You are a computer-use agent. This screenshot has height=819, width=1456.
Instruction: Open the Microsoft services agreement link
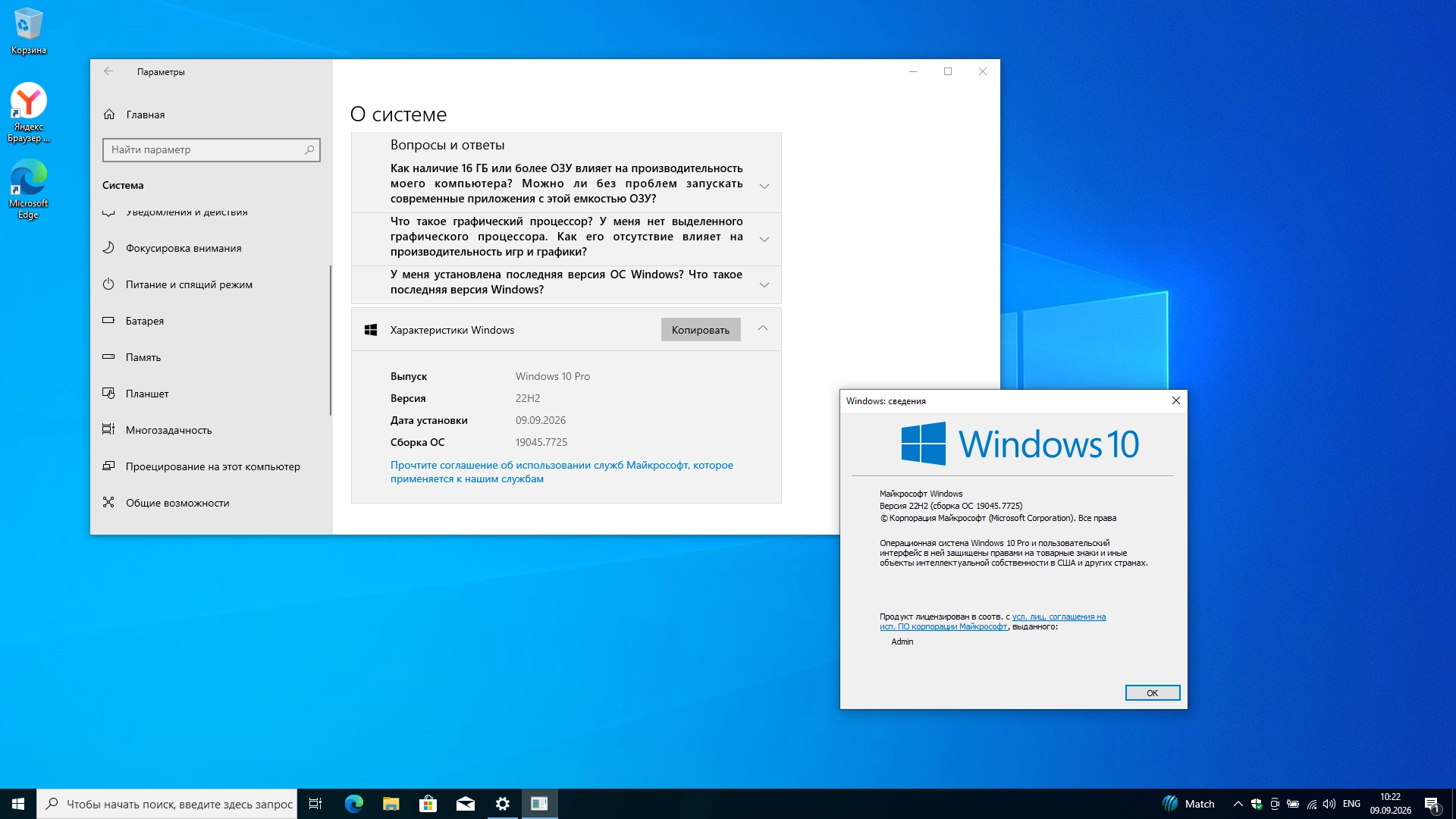click(561, 472)
